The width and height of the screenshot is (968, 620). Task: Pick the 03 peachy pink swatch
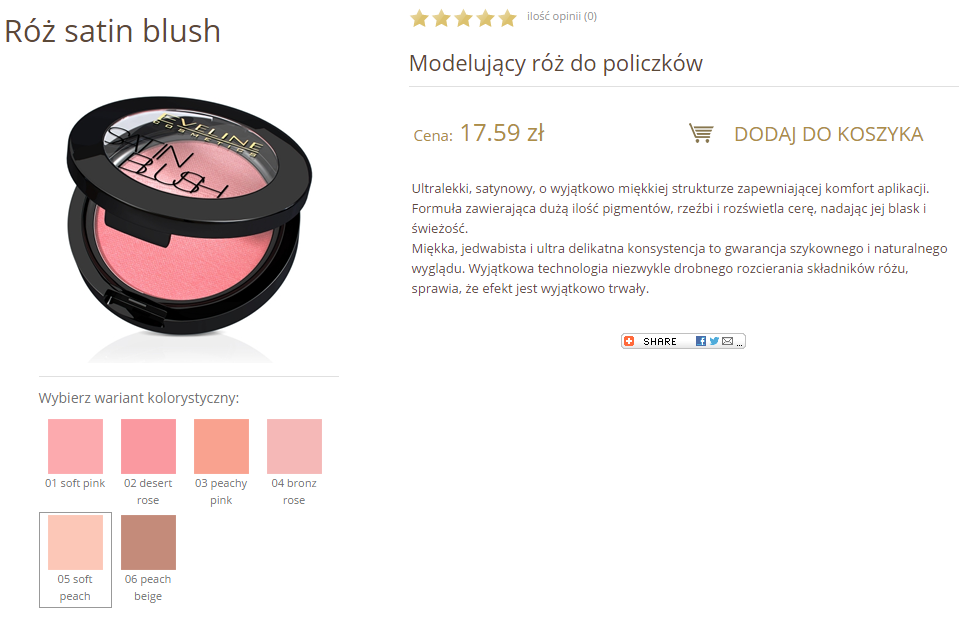click(221, 446)
